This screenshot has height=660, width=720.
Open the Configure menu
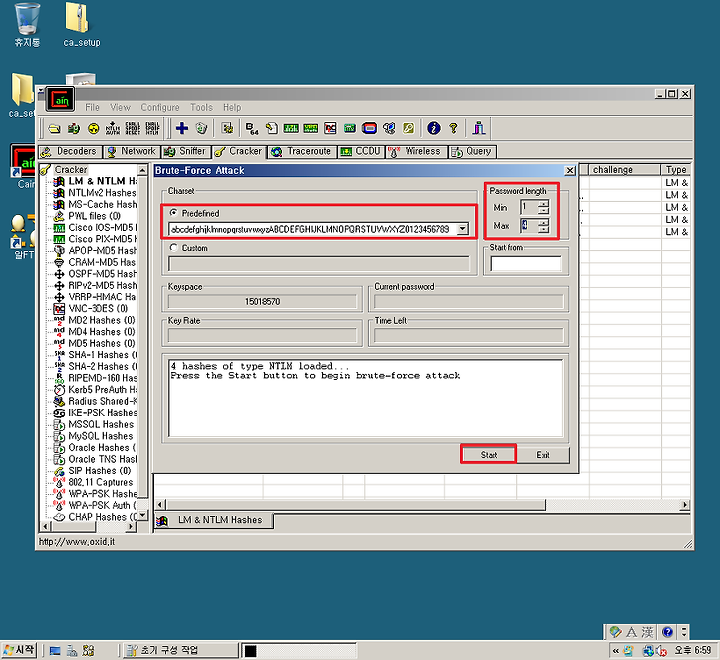[x=160, y=107]
